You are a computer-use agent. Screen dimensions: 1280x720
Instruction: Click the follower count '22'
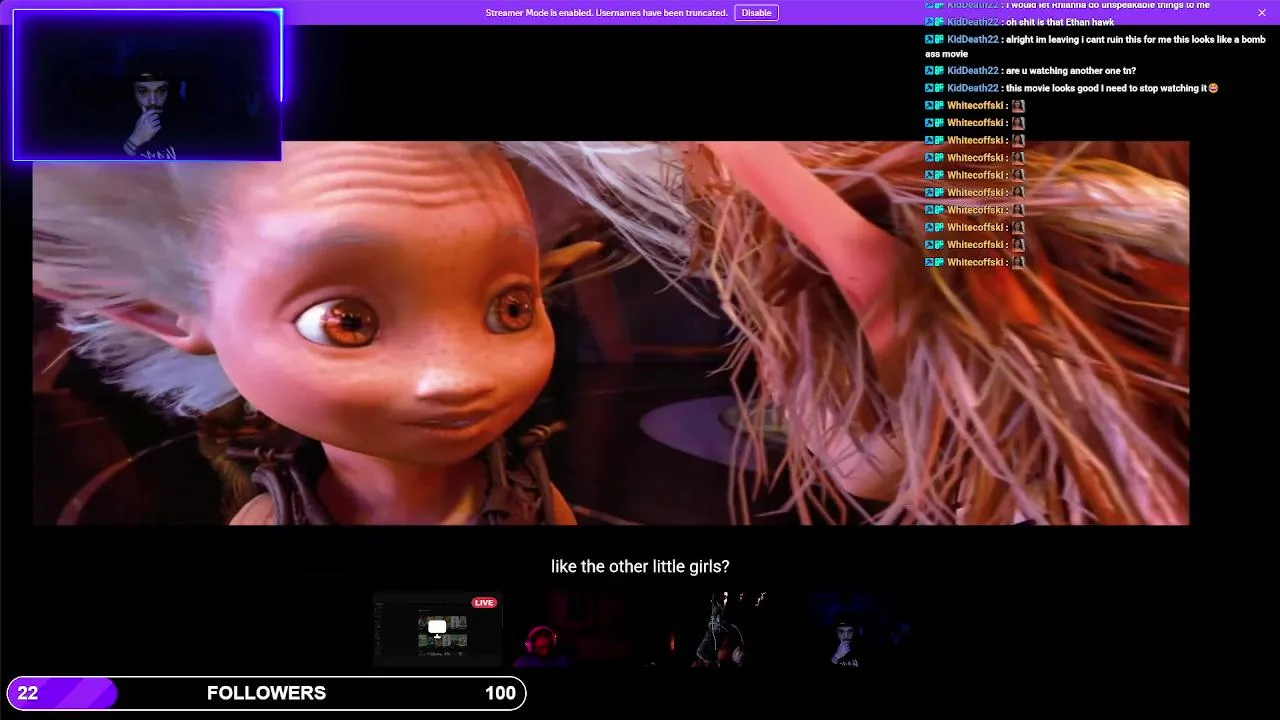(28, 693)
